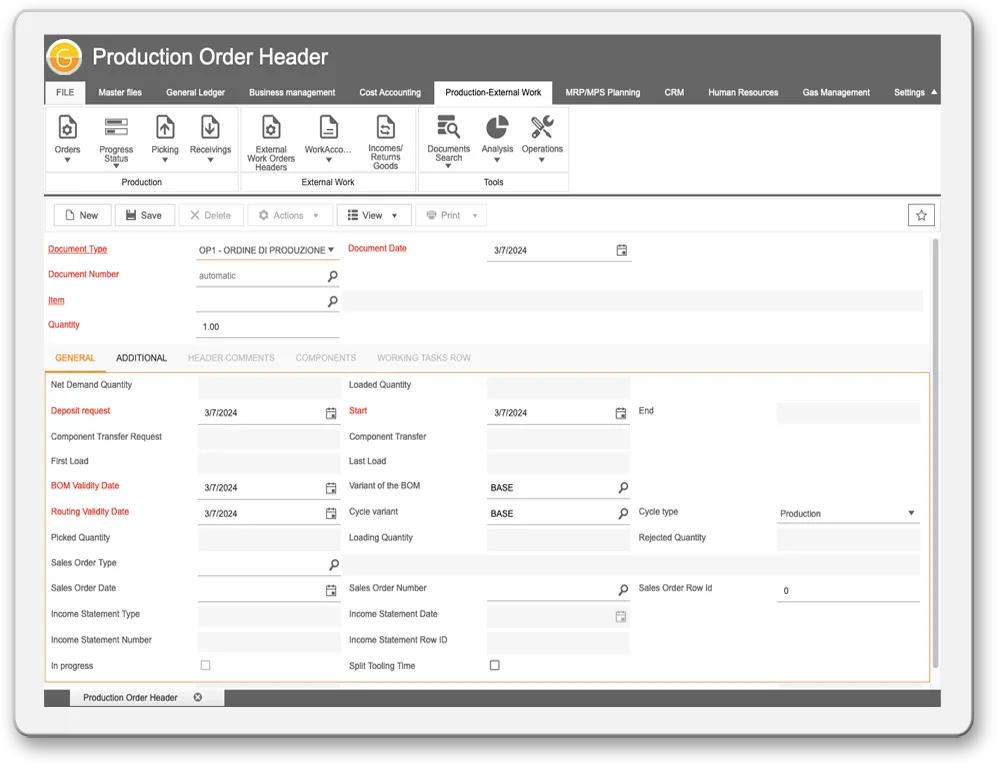
Task: Switch to the MRP/MPS Planning tab
Action: pos(602,93)
